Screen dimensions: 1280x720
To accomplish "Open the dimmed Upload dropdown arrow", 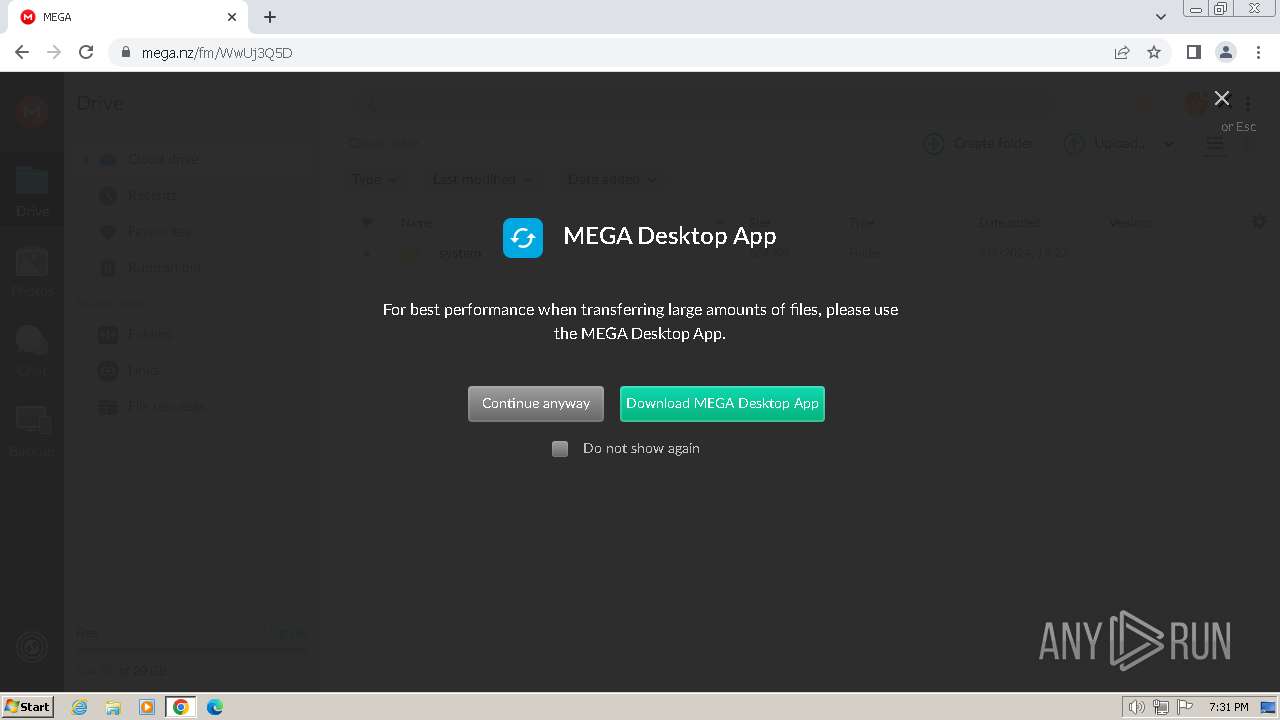I will point(1168,144).
